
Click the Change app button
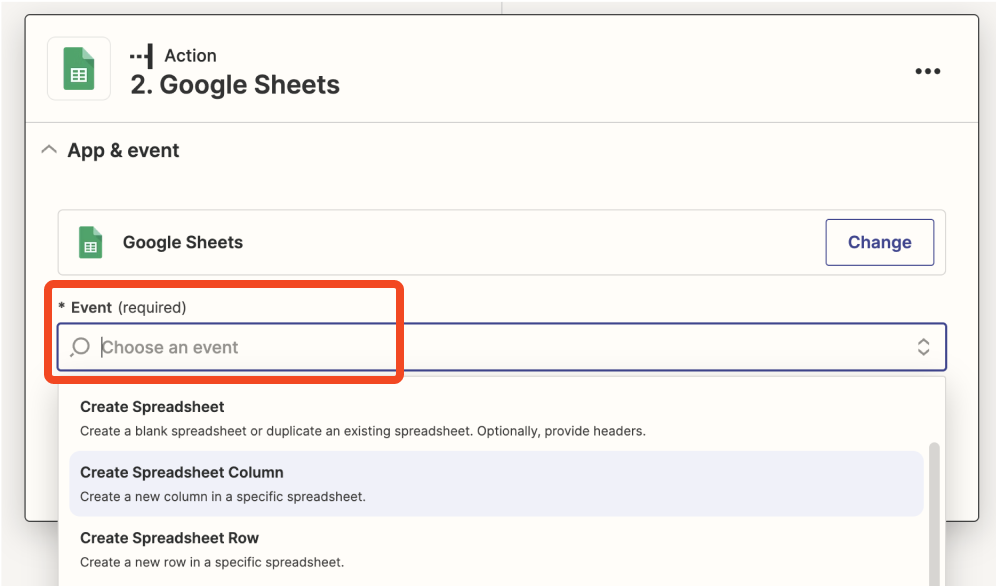879,243
